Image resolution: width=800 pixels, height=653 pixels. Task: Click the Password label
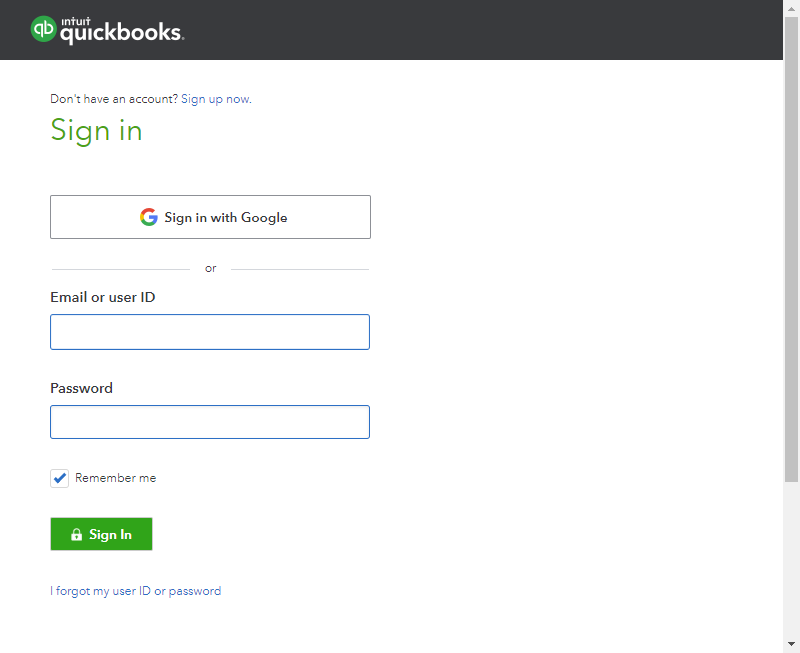click(x=81, y=388)
